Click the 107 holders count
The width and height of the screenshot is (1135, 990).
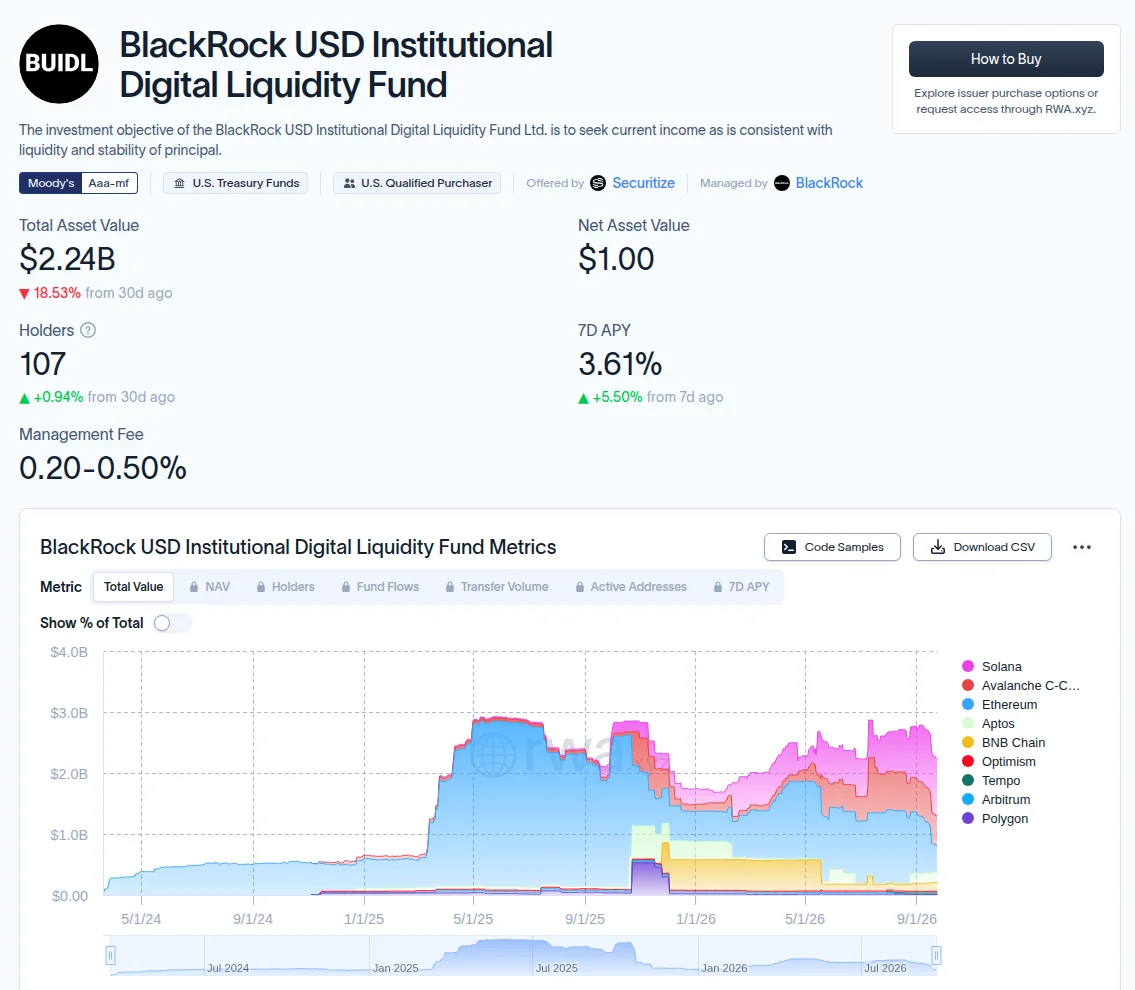coord(43,364)
